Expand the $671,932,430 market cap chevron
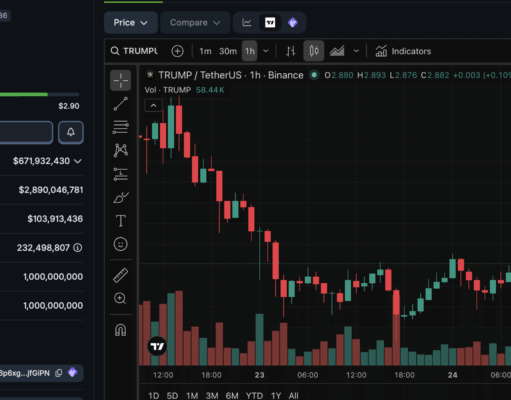The width and height of the screenshot is (511, 400). pos(78,161)
